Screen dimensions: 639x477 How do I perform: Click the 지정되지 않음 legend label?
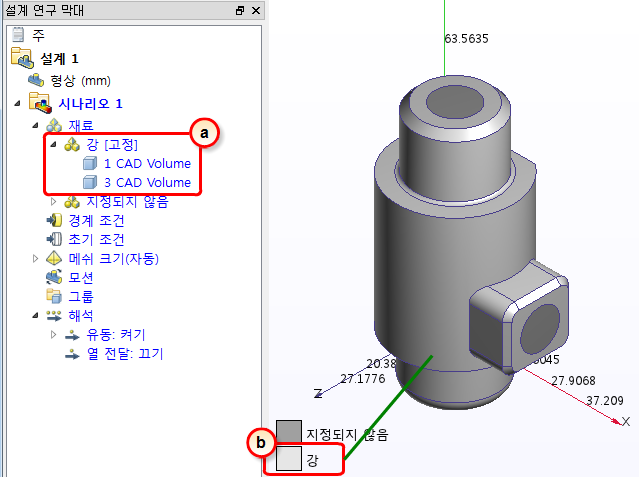347,435
